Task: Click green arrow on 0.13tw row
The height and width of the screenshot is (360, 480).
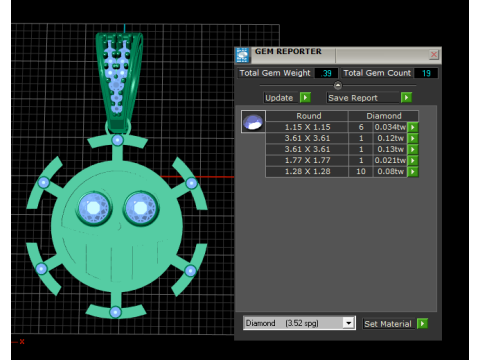Action: click(413, 149)
